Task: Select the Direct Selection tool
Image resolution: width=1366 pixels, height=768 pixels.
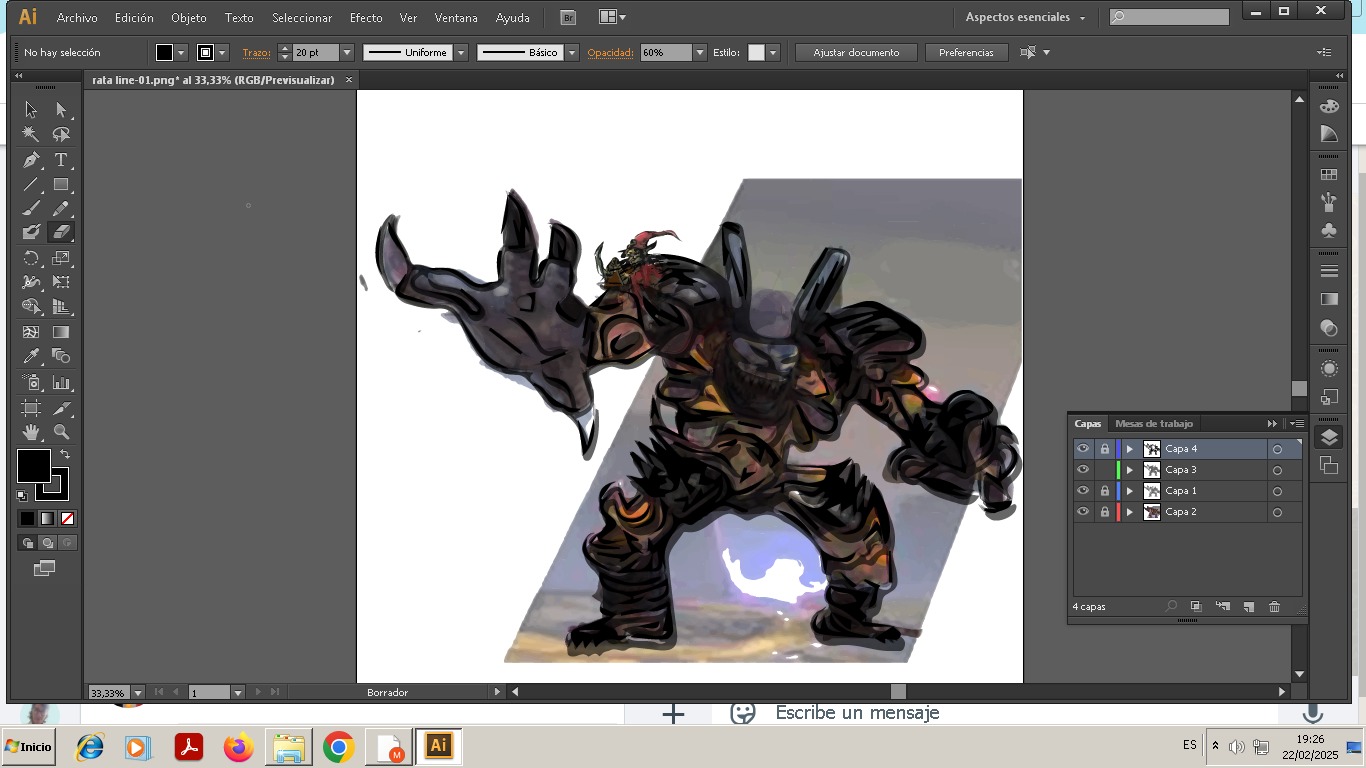Action: (x=61, y=110)
